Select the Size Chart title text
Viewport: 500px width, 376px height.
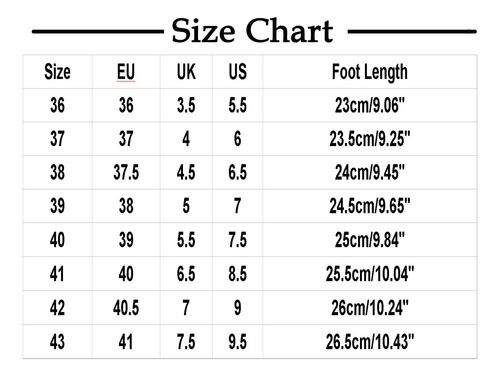click(x=252, y=31)
